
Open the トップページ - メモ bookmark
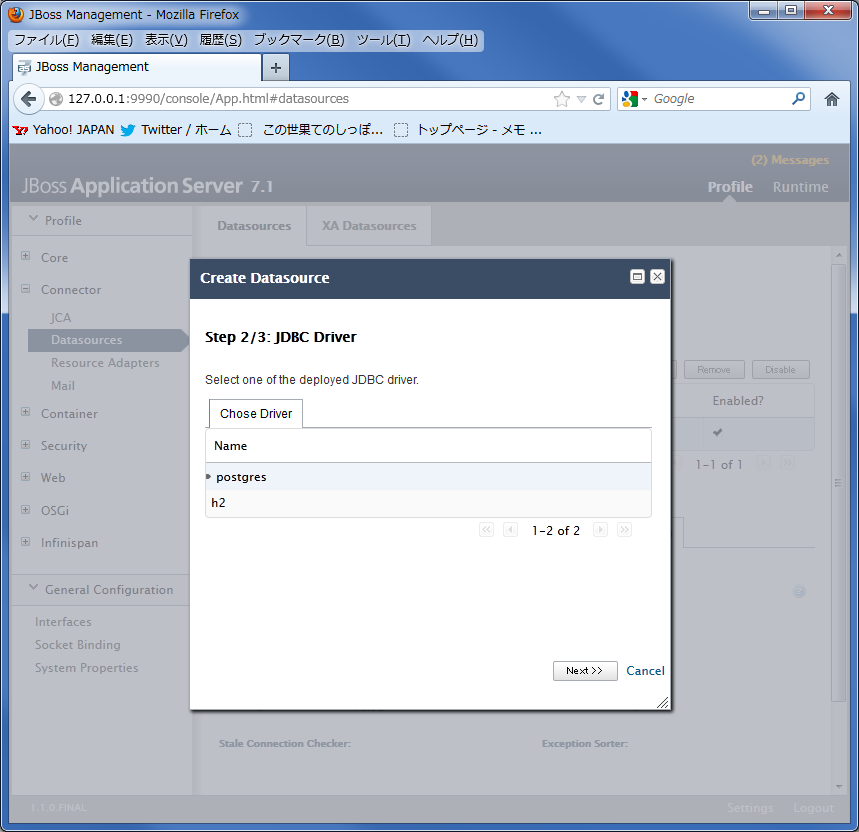pos(468,130)
